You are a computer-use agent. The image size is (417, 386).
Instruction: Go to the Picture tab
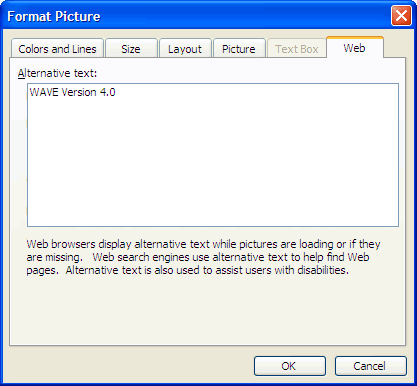[239, 49]
